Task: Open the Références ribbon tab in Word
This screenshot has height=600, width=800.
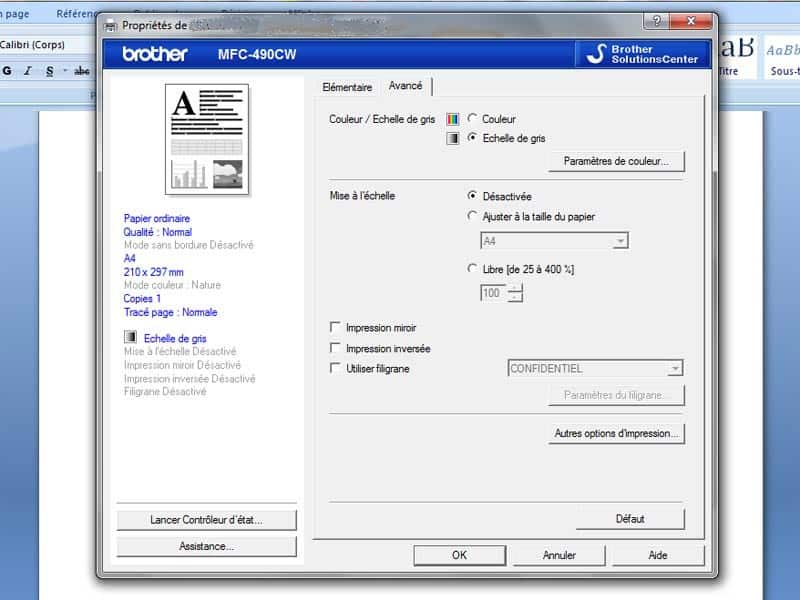Action: coord(77,14)
